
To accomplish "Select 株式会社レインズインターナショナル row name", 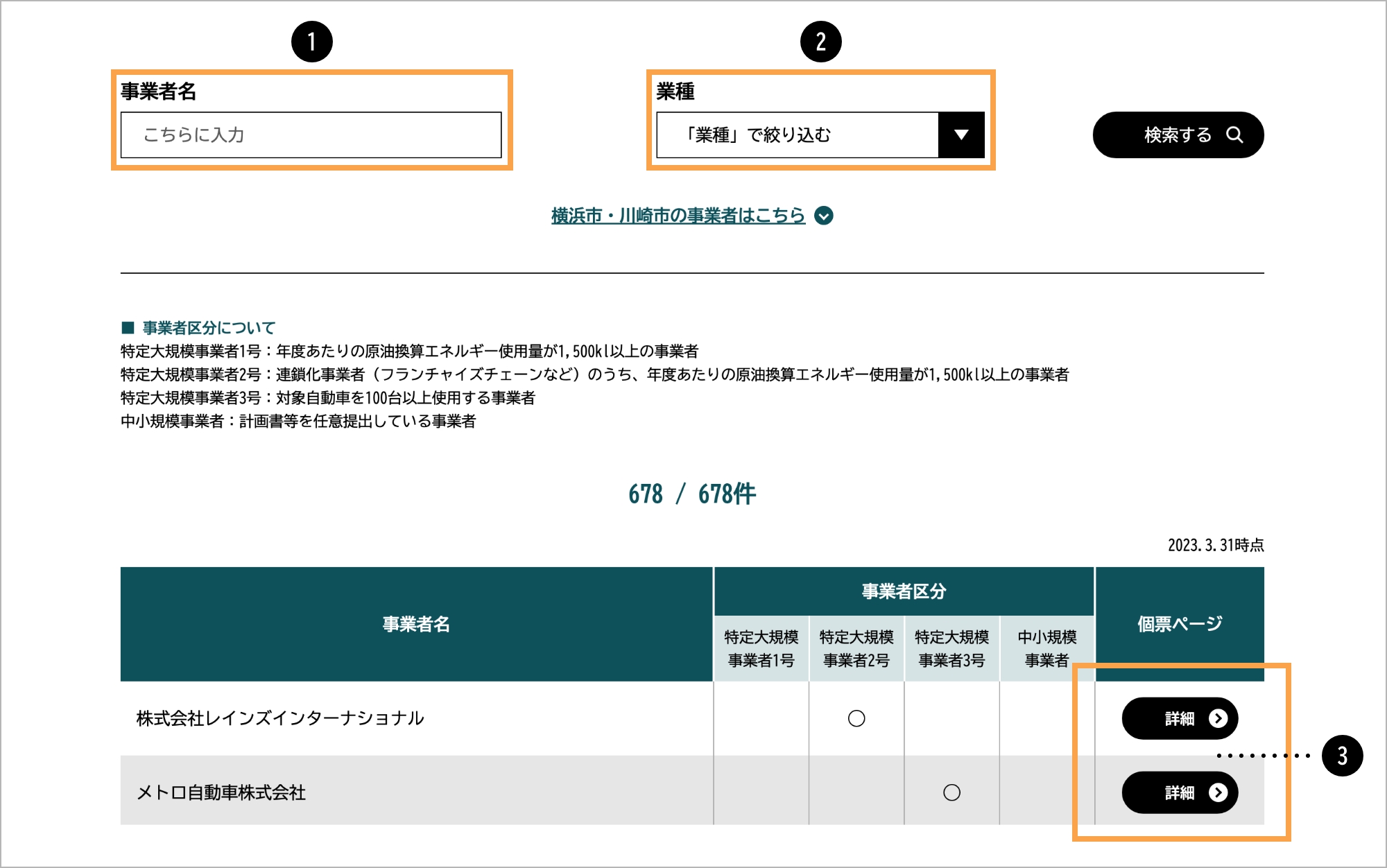I will pyautogui.click(x=280, y=718).
